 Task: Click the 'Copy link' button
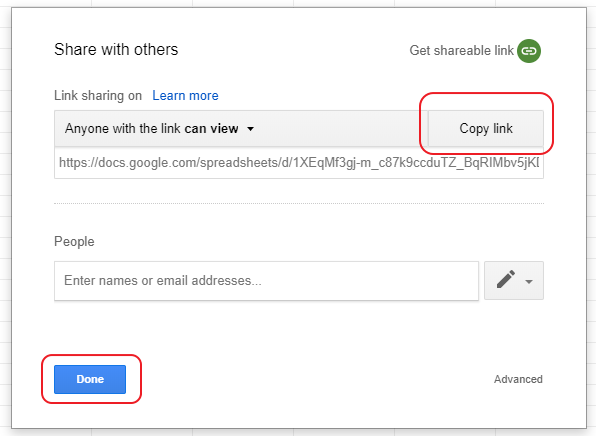(486, 128)
